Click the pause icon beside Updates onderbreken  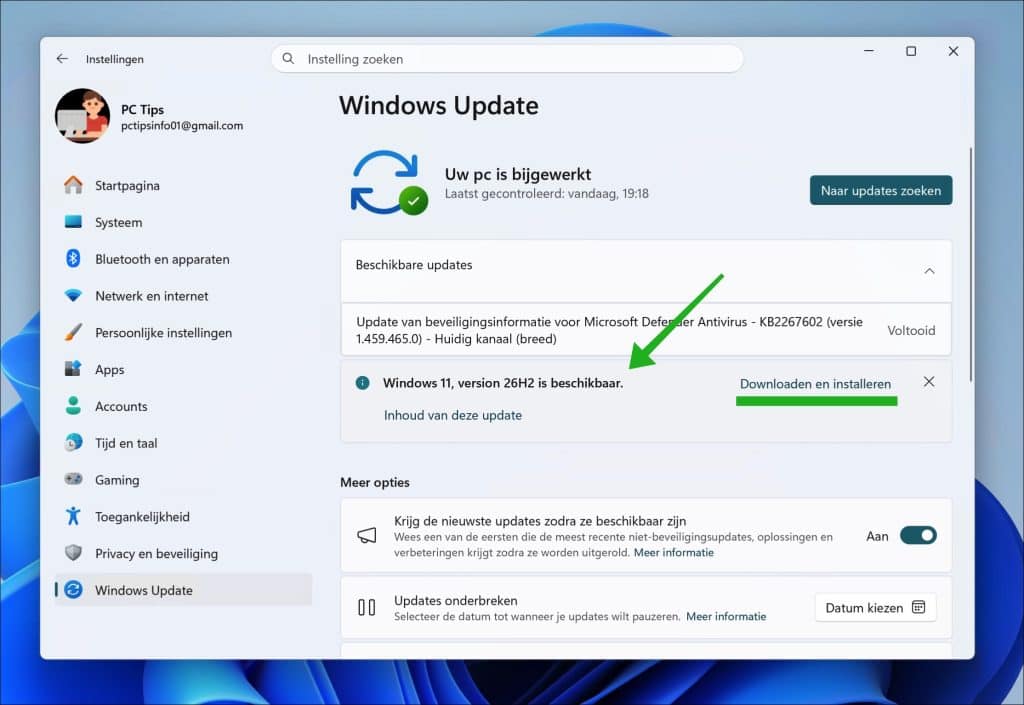[x=366, y=608]
